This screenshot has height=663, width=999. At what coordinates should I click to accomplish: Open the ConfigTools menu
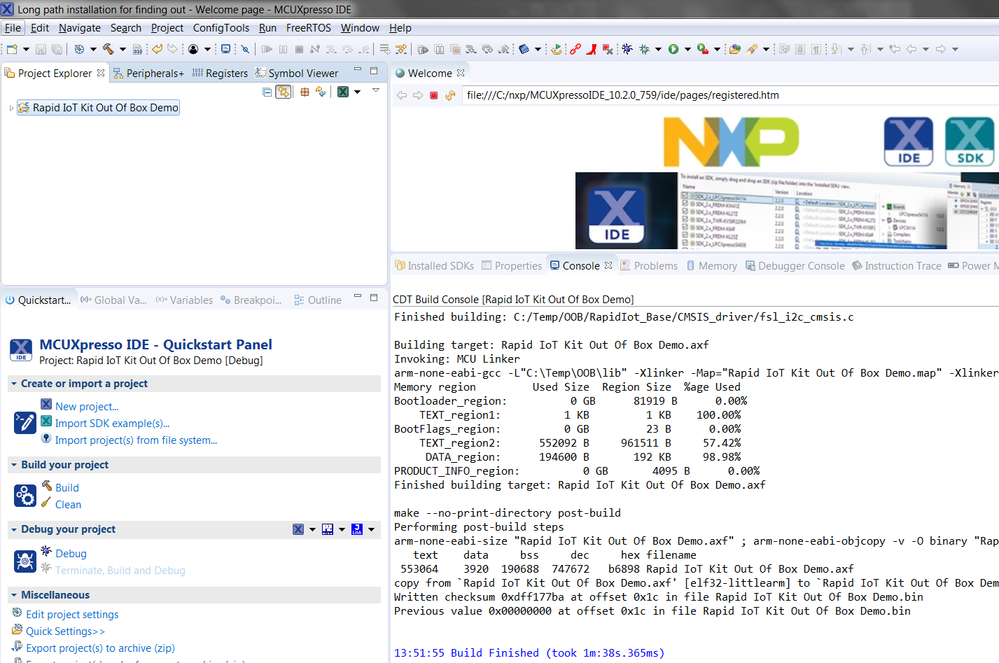(221, 28)
